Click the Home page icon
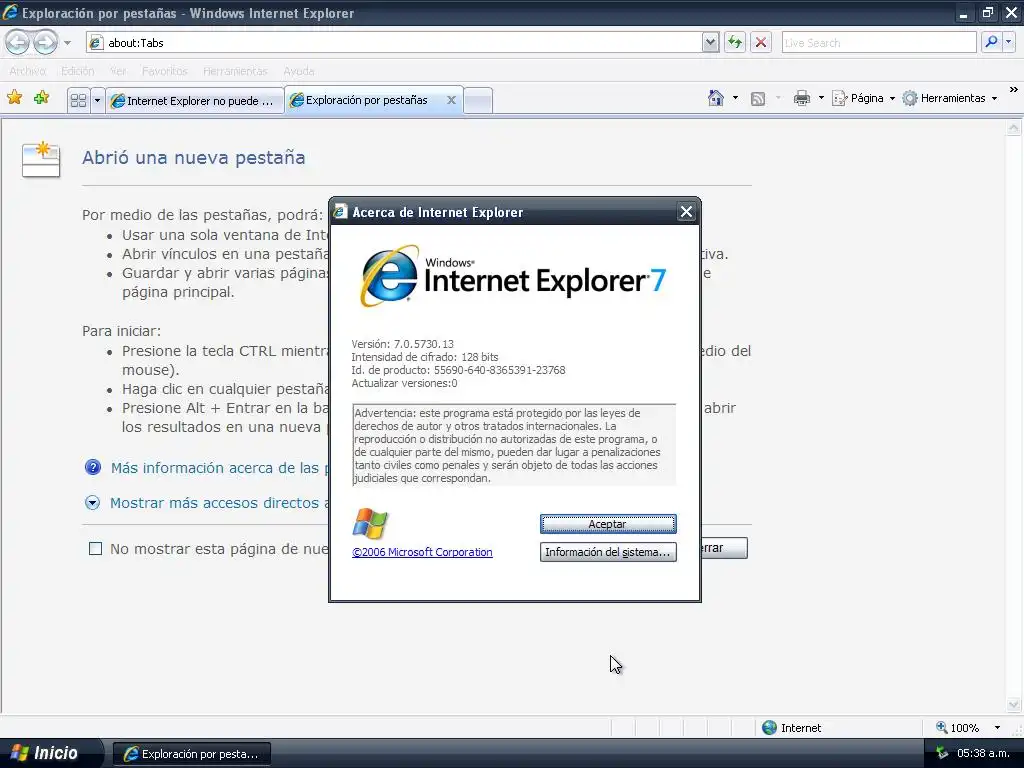 [716, 98]
